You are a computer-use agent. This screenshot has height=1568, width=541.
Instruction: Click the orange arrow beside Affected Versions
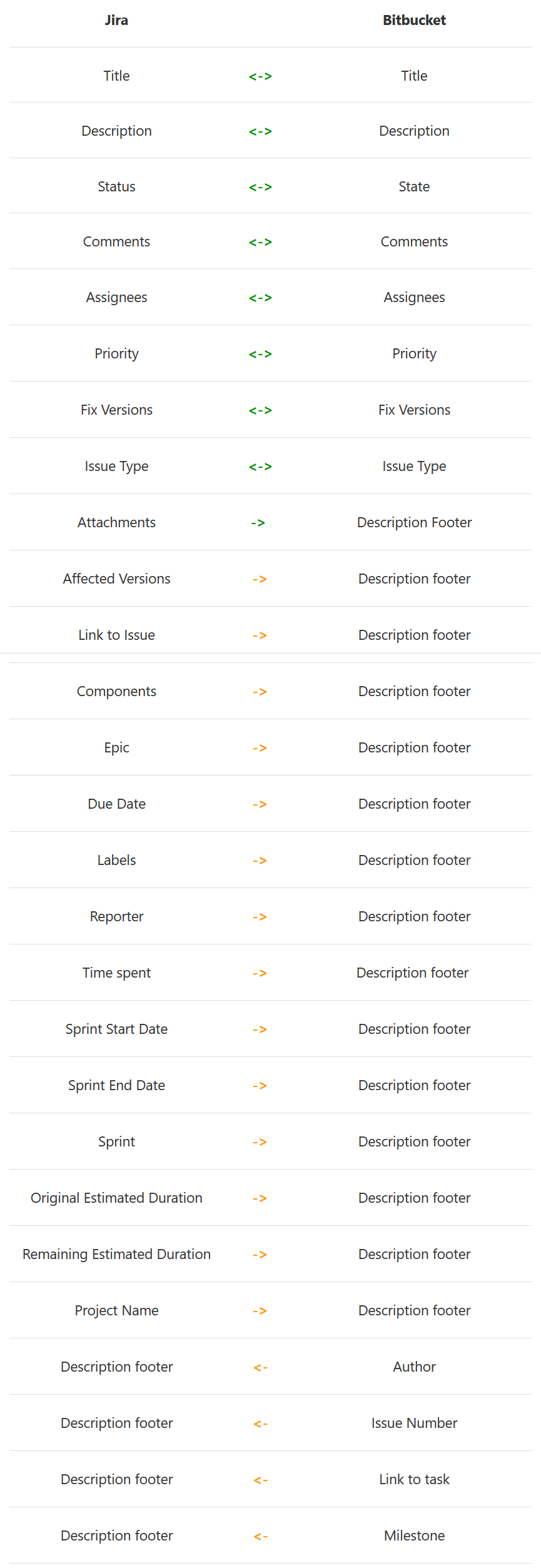(260, 579)
